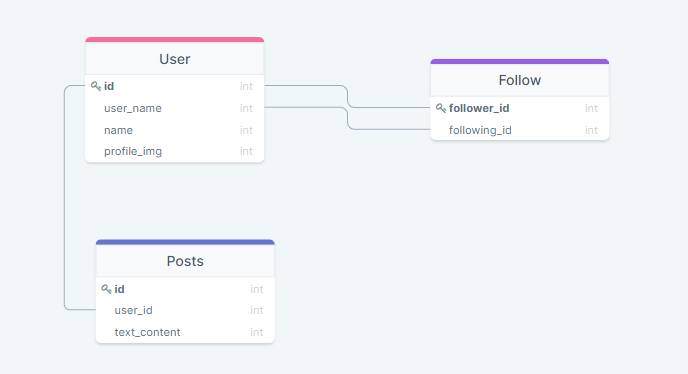Screen dimensions: 688x374
Task: Select the User table header
Action: pos(175,59)
